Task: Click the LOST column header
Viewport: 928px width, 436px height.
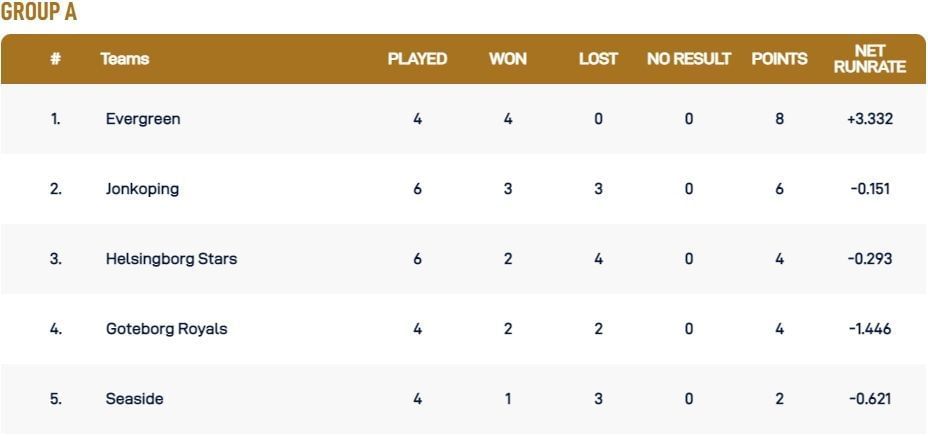Action: point(598,59)
